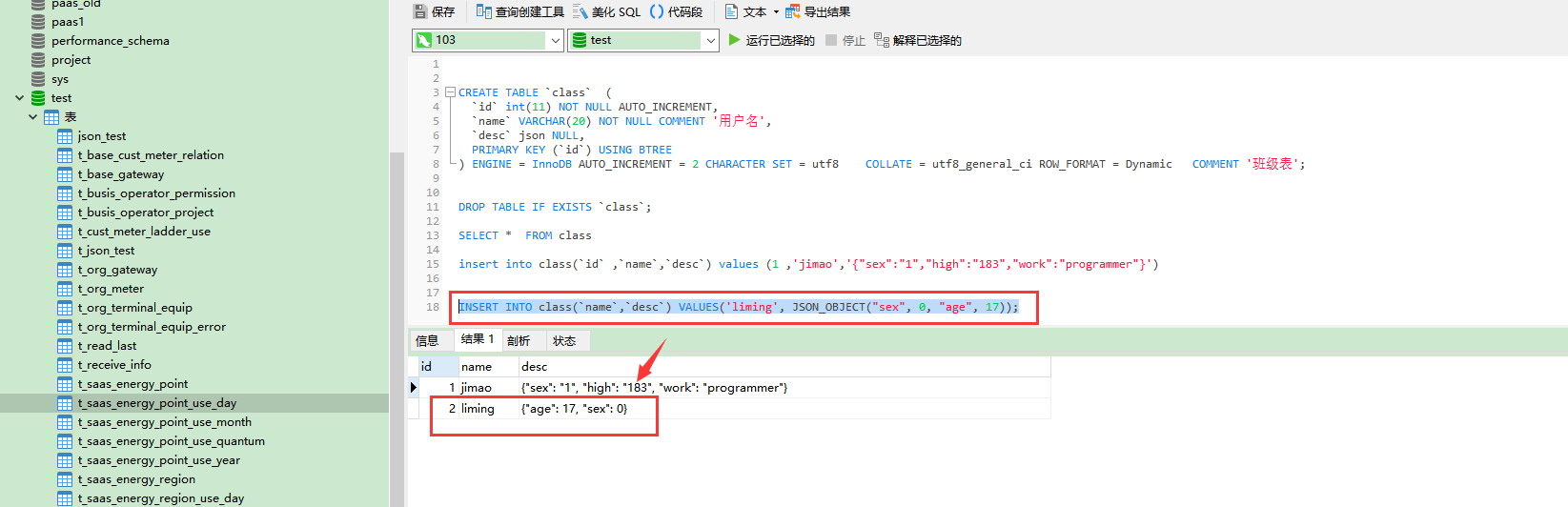Open the code snippet (代码段) tool
The height and width of the screenshot is (507, 1568).
[x=676, y=11]
